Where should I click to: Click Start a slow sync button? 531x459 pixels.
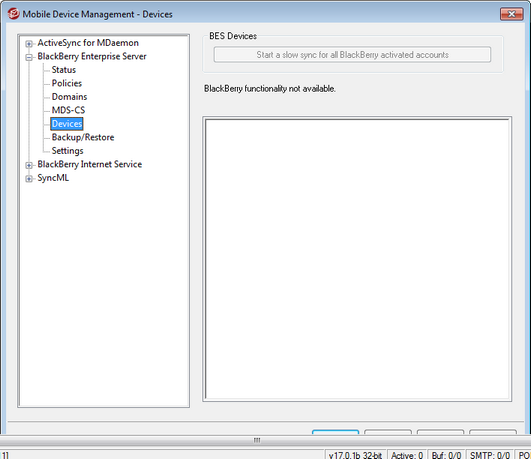pos(352,55)
